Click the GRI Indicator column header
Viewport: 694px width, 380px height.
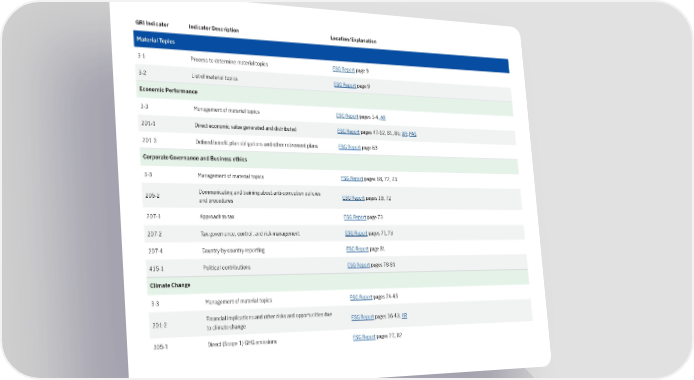click(152, 23)
